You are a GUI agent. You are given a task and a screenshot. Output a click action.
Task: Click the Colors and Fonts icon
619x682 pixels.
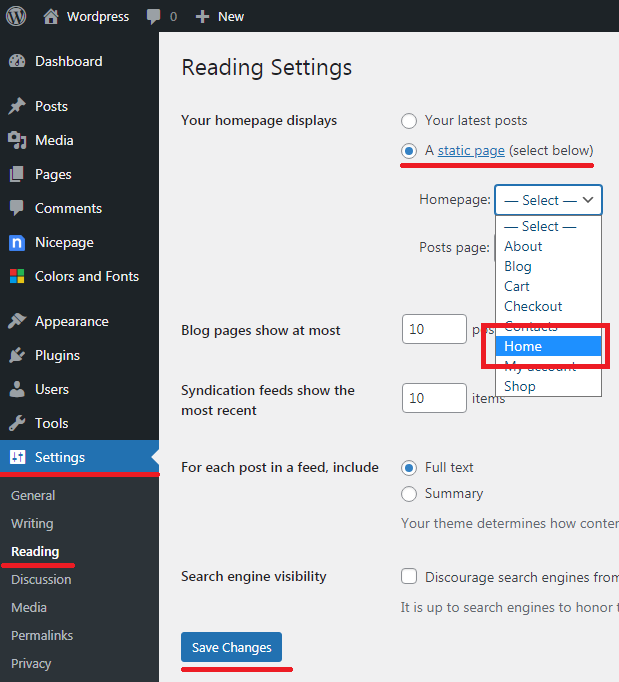17,276
